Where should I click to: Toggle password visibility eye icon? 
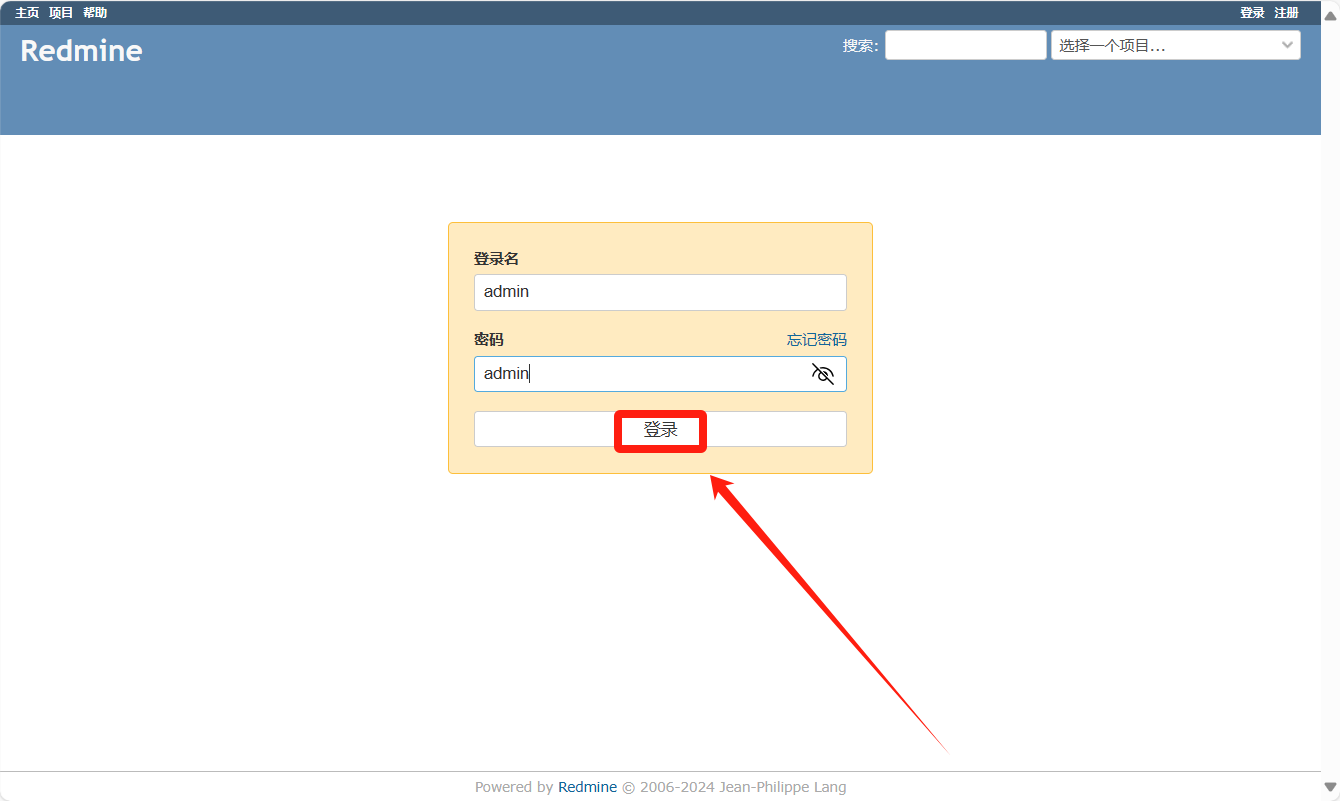[822, 374]
